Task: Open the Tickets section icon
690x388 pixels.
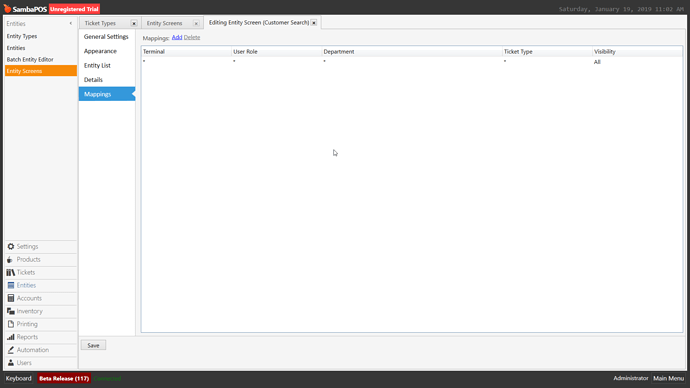Action: [x=11, y=272]
